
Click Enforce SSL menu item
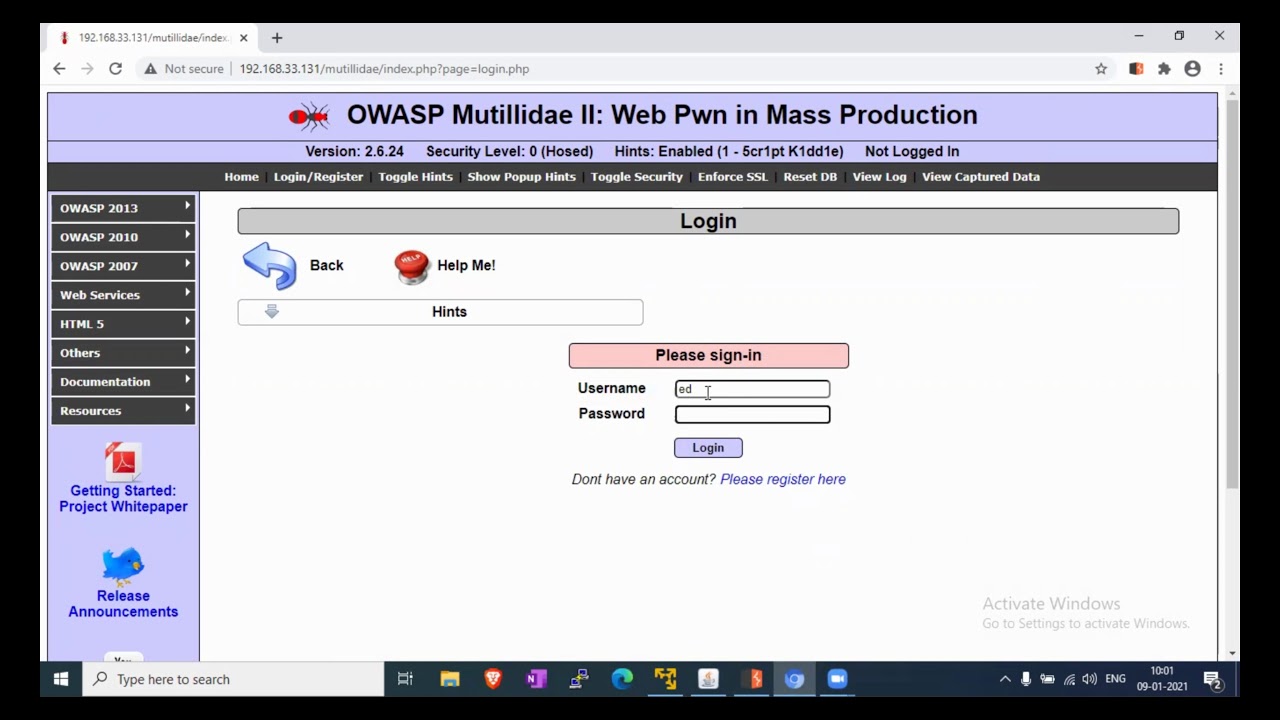pos(732,177)
